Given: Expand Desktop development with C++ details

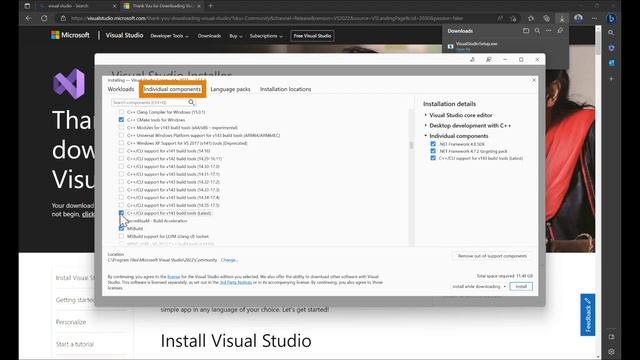Looking at the screenshot, I should point(425,125).
